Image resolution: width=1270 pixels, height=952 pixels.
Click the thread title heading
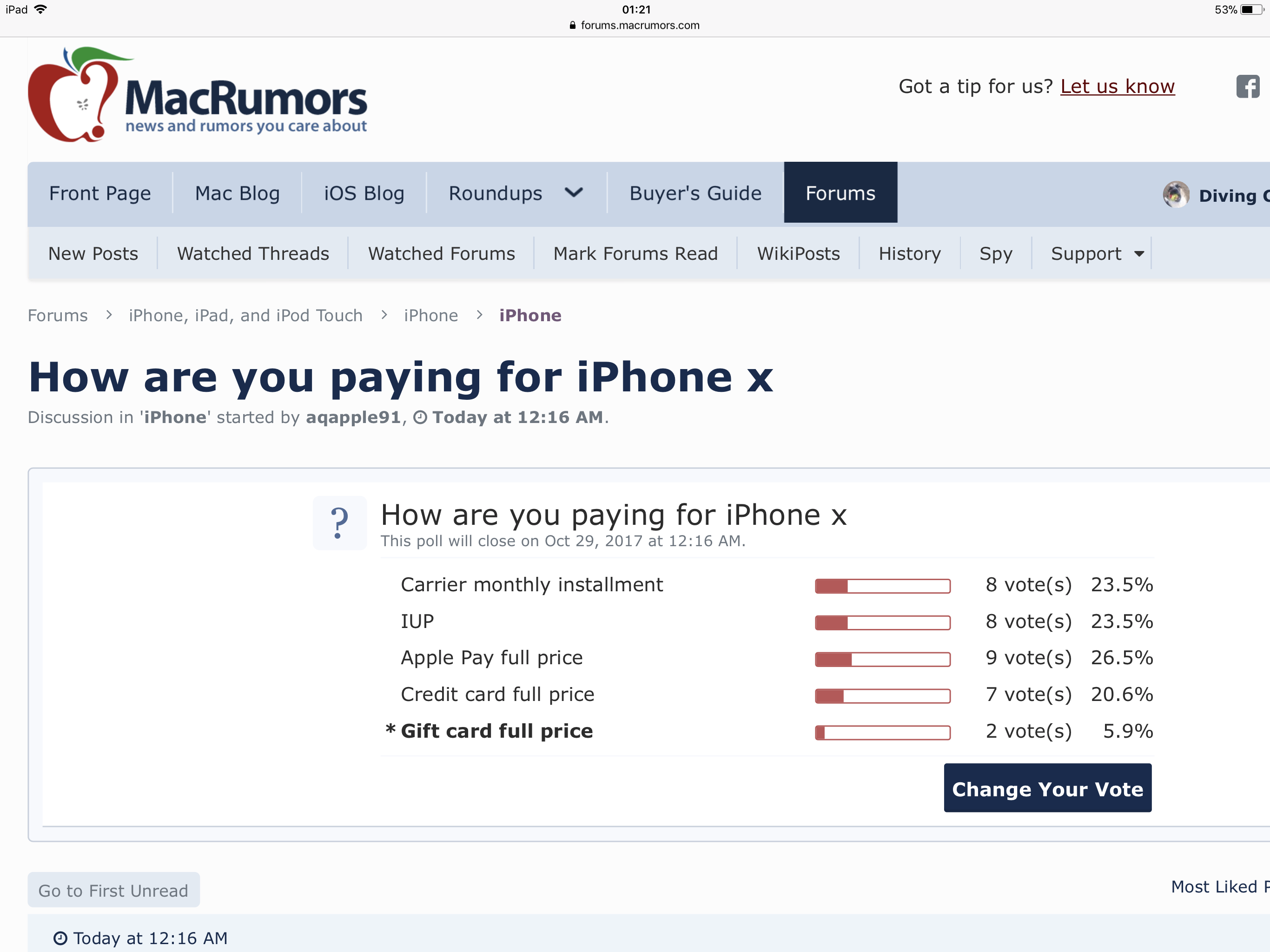tap(401, 378)
